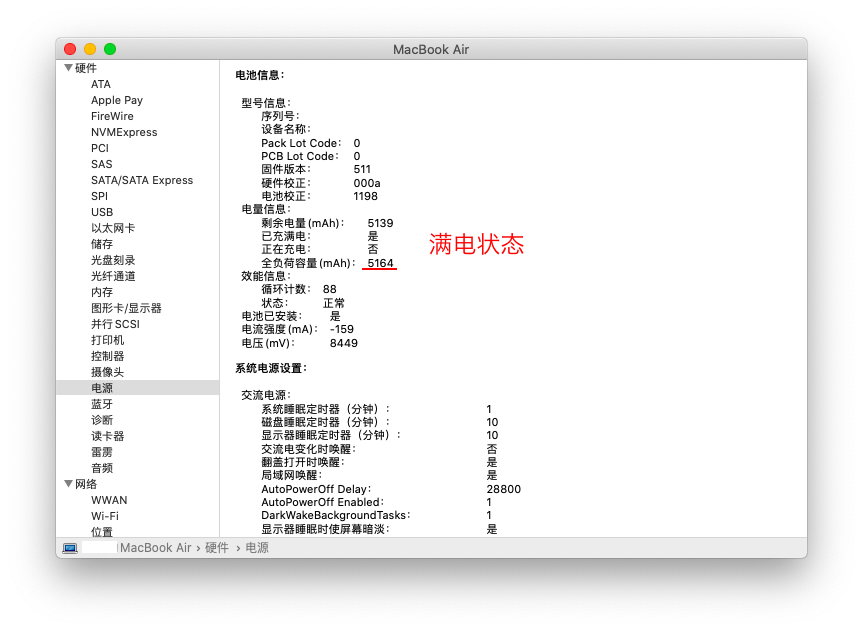Select the highlighted 电源 power entry
Image resolution: width=863 pixels, height=632 pixels.
point(138,388)
